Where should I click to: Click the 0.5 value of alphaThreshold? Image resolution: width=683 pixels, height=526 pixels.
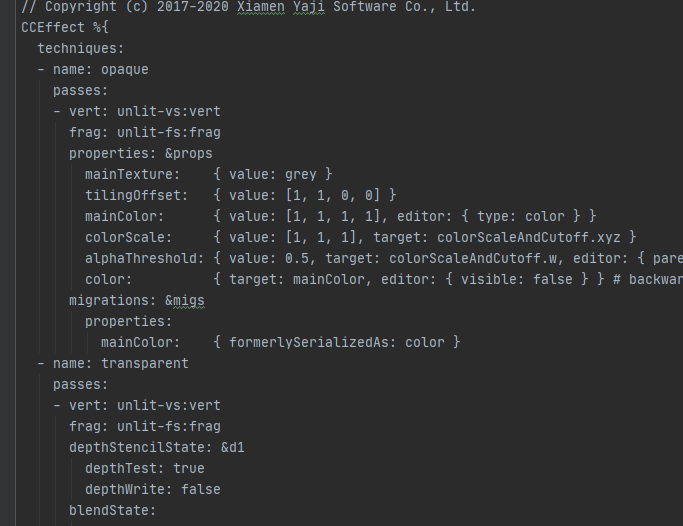point(296,258)
